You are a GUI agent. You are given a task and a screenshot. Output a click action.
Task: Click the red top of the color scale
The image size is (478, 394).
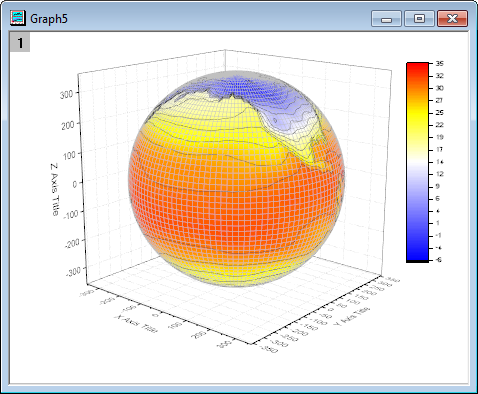click(417, 68)
